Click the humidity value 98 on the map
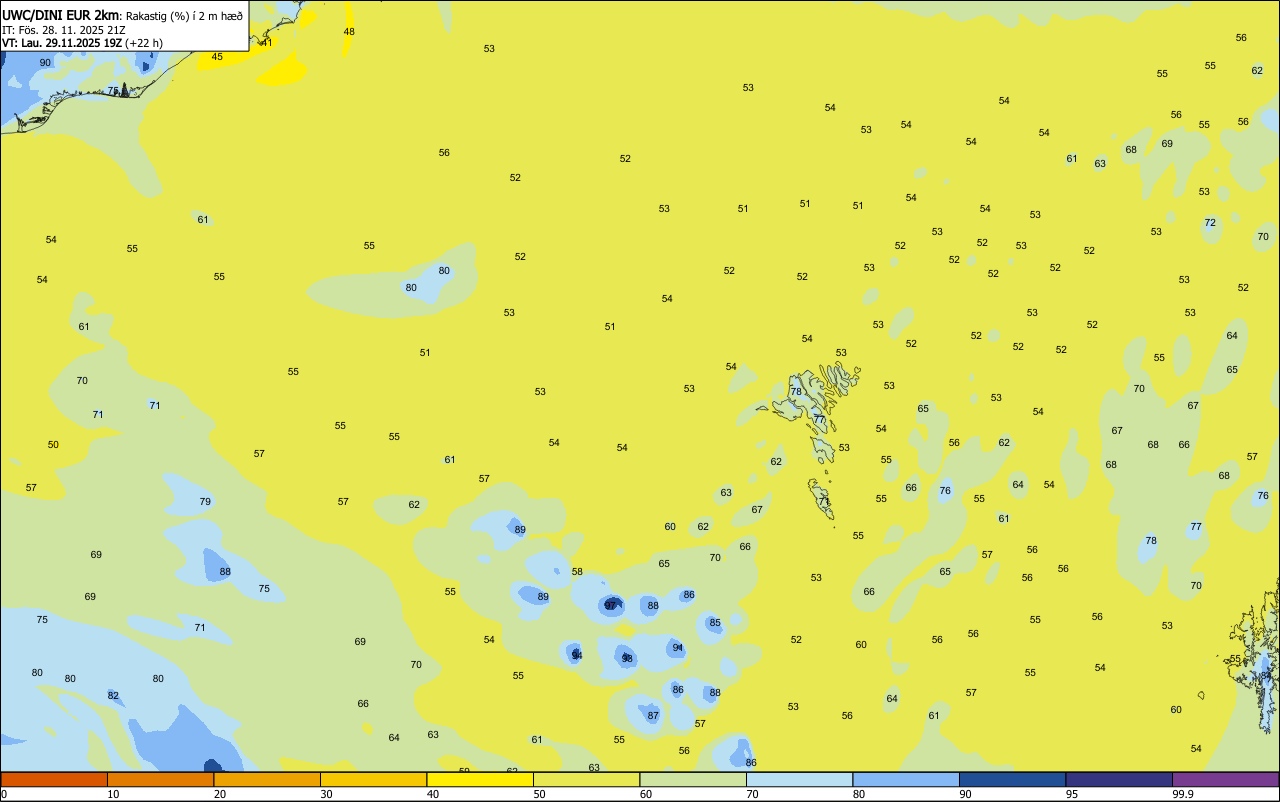 pos(627,658)
